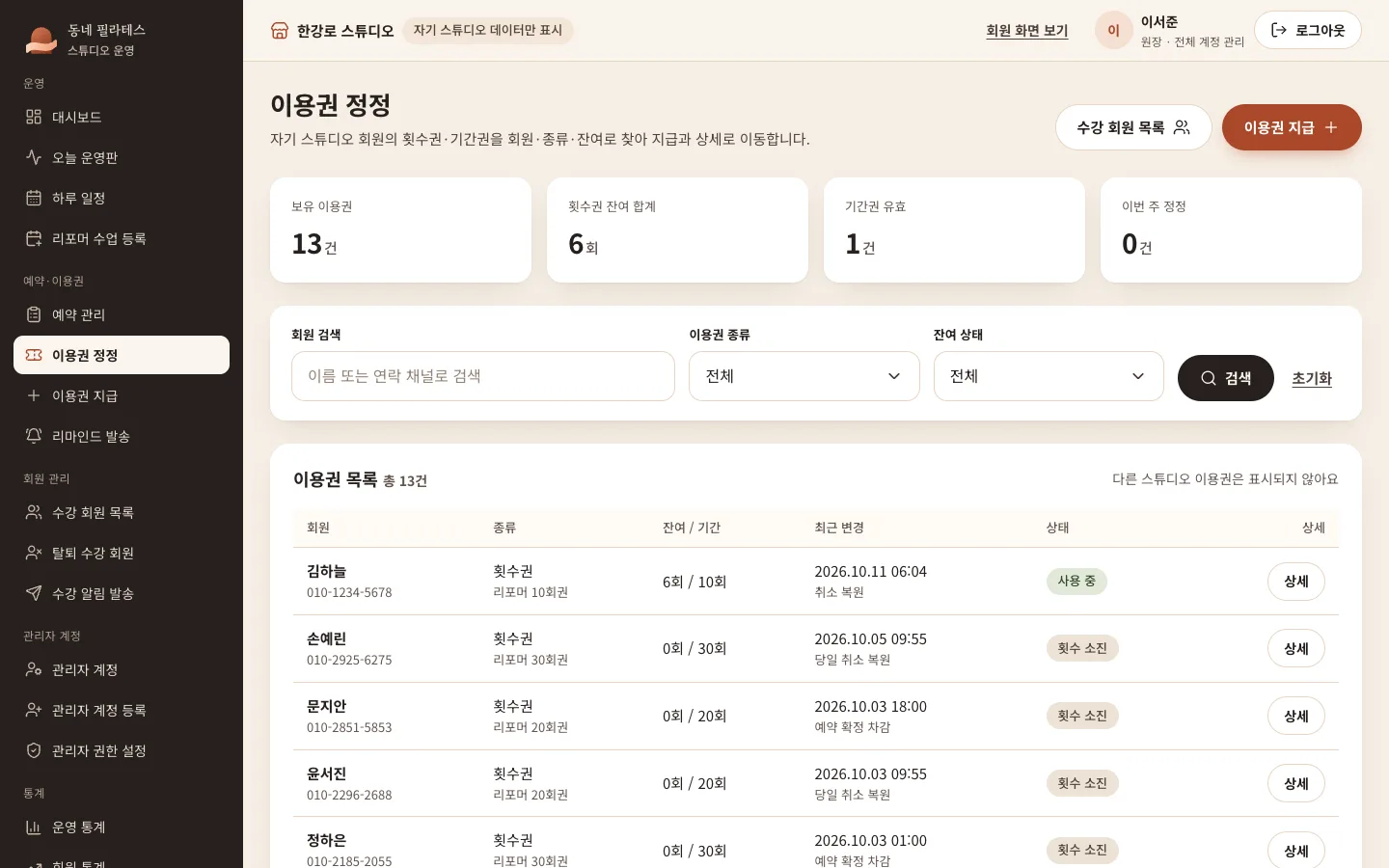Click 관리자 권한 설정 sidebar label
1389x868 pixels.
99,750
